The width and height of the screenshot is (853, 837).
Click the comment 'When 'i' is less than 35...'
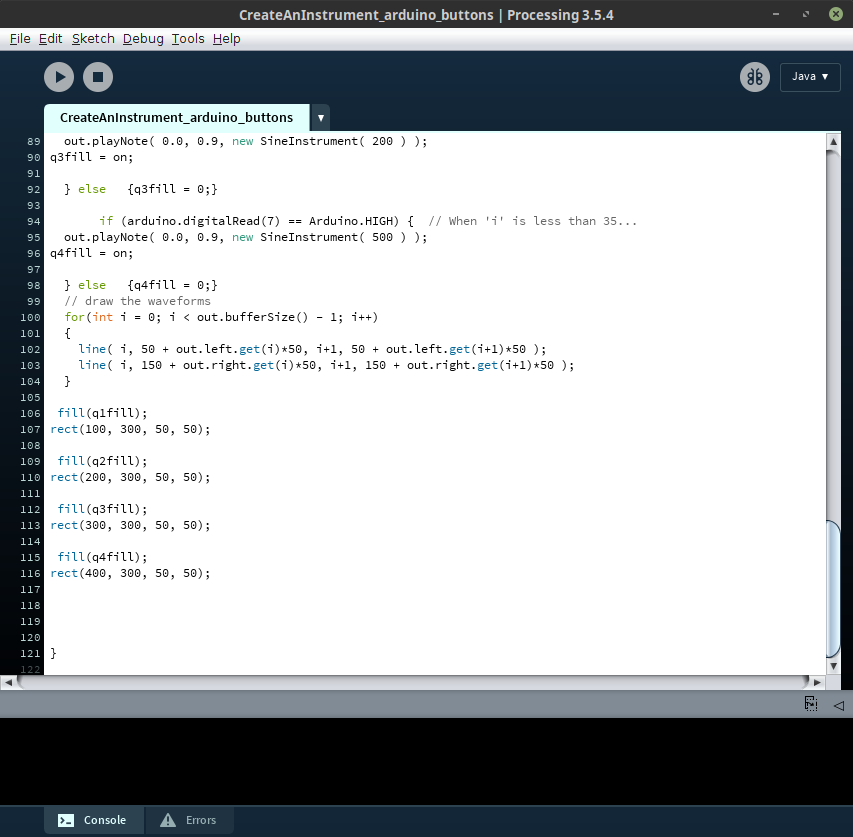click(532, 221)
